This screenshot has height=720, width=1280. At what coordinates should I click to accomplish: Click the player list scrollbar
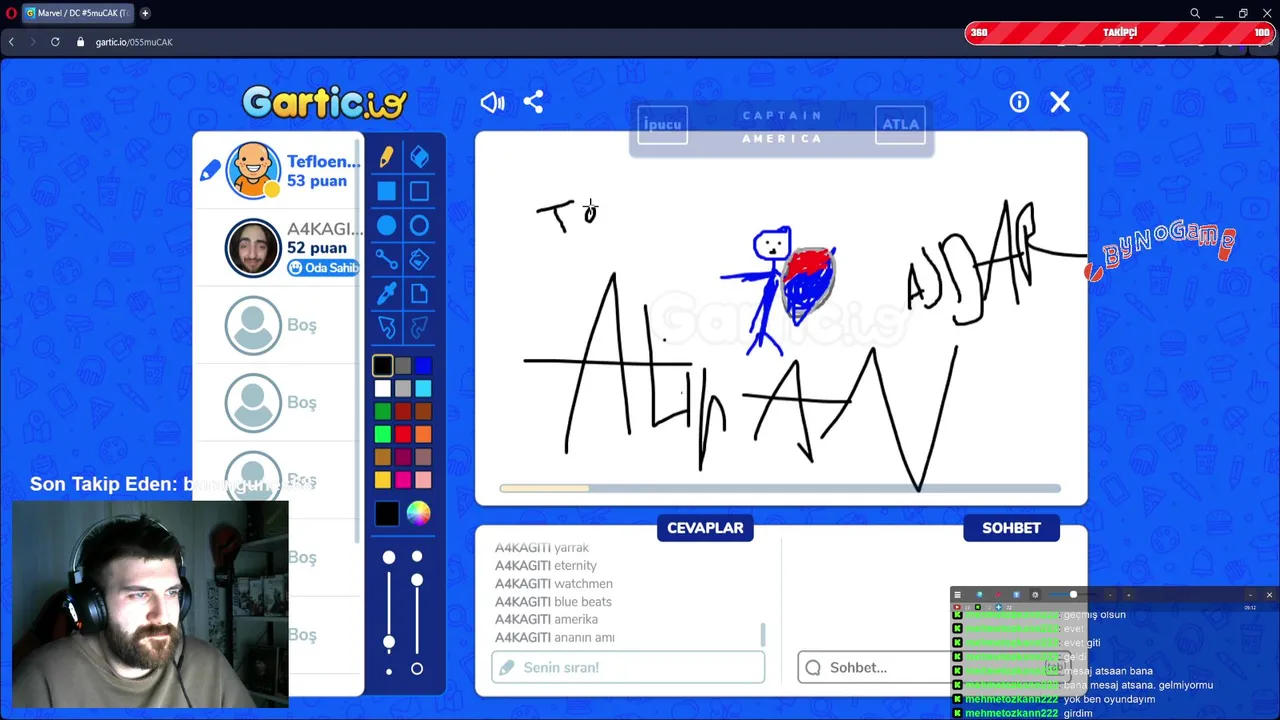(357, 340)
